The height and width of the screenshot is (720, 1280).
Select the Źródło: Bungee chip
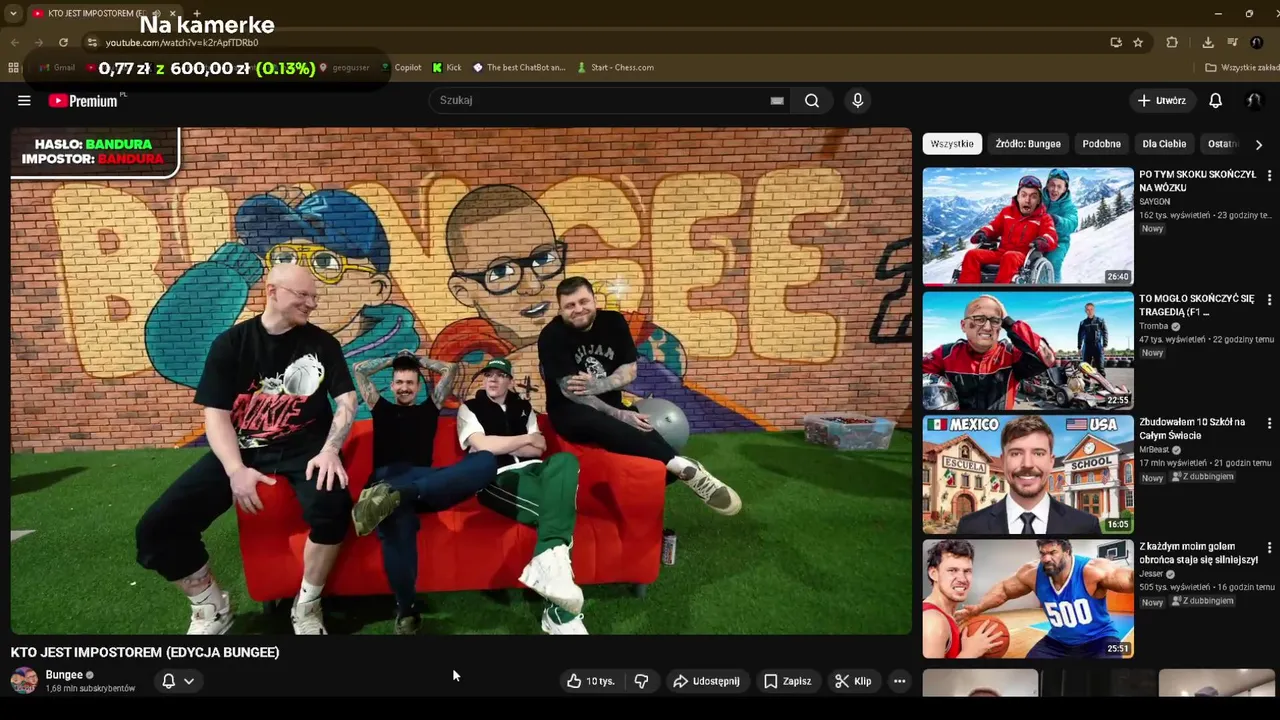[x=1028, y=144]
